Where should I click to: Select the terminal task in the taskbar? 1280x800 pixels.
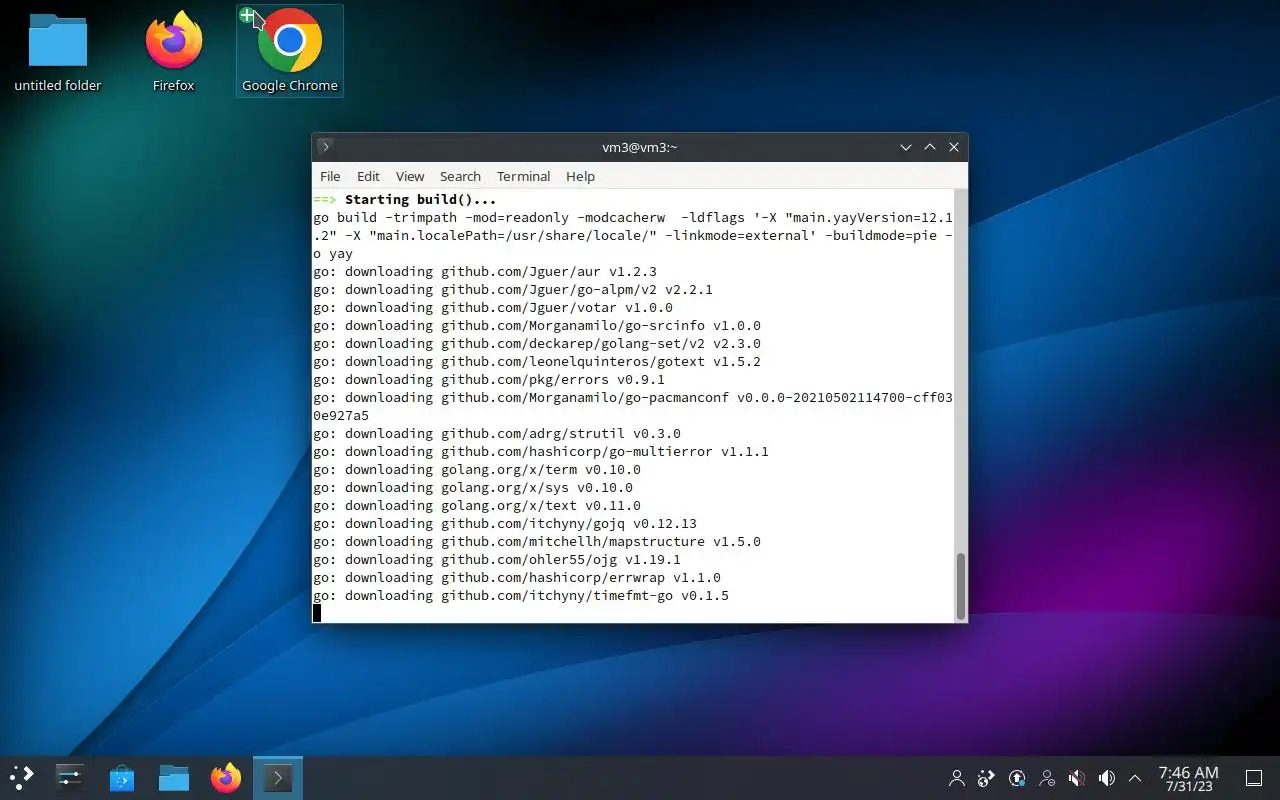tap(278, 777)
